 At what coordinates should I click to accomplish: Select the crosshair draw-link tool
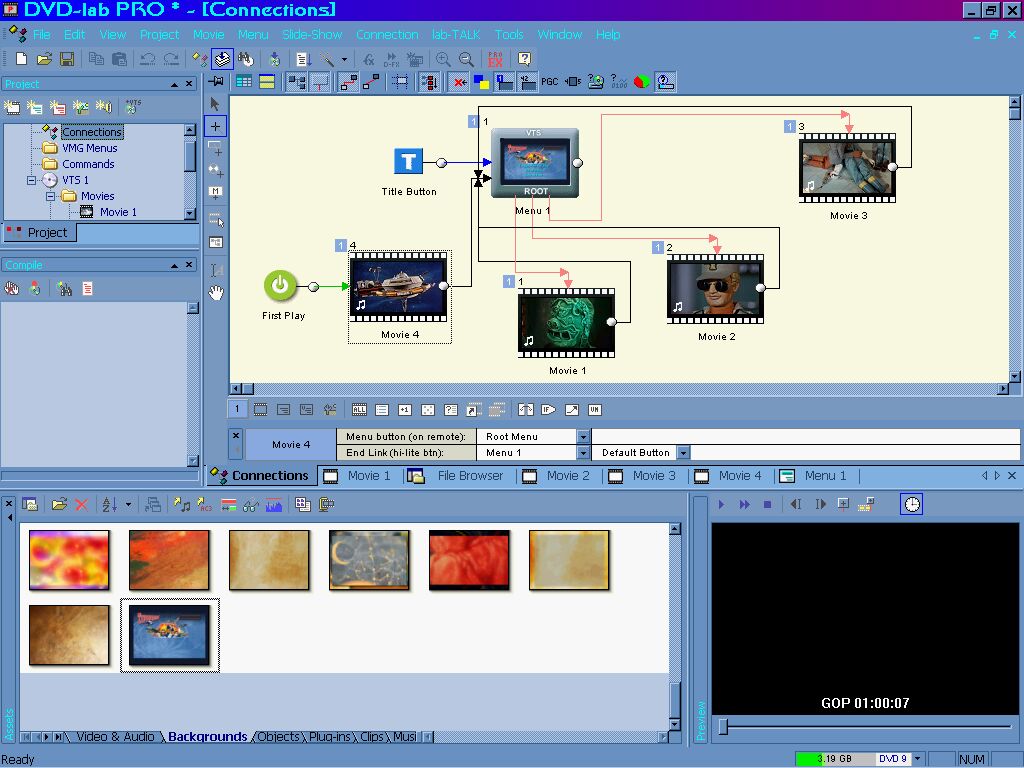coord(216,126)
